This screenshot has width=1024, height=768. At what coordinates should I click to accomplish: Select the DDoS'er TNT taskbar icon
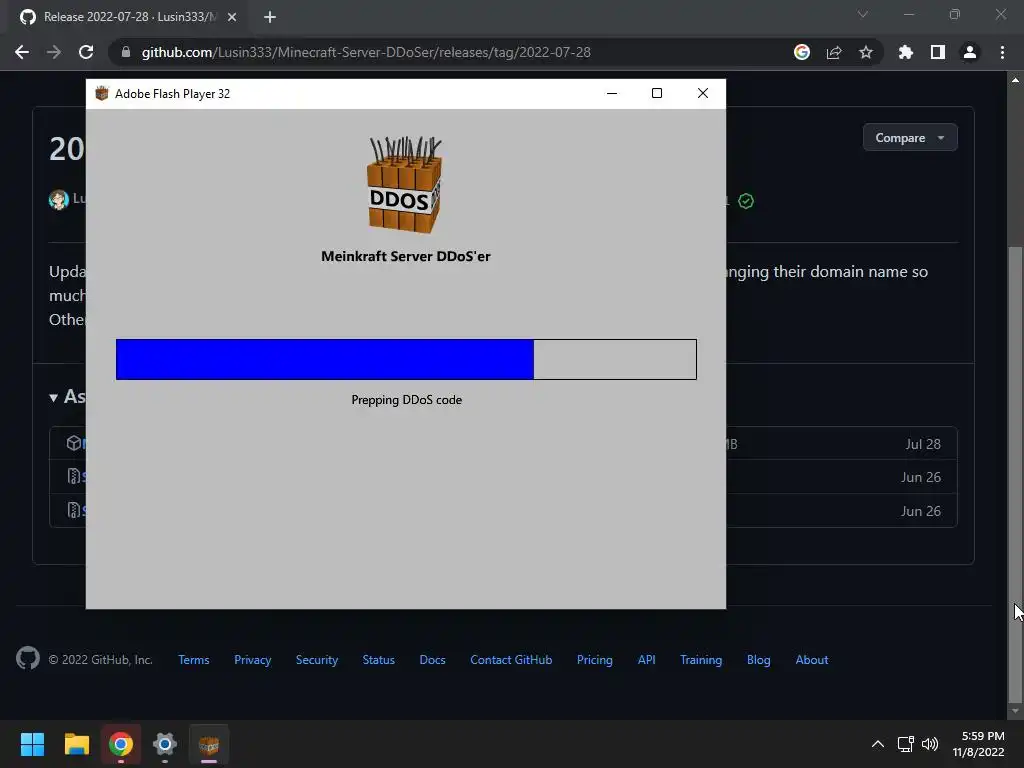[209, 744]
